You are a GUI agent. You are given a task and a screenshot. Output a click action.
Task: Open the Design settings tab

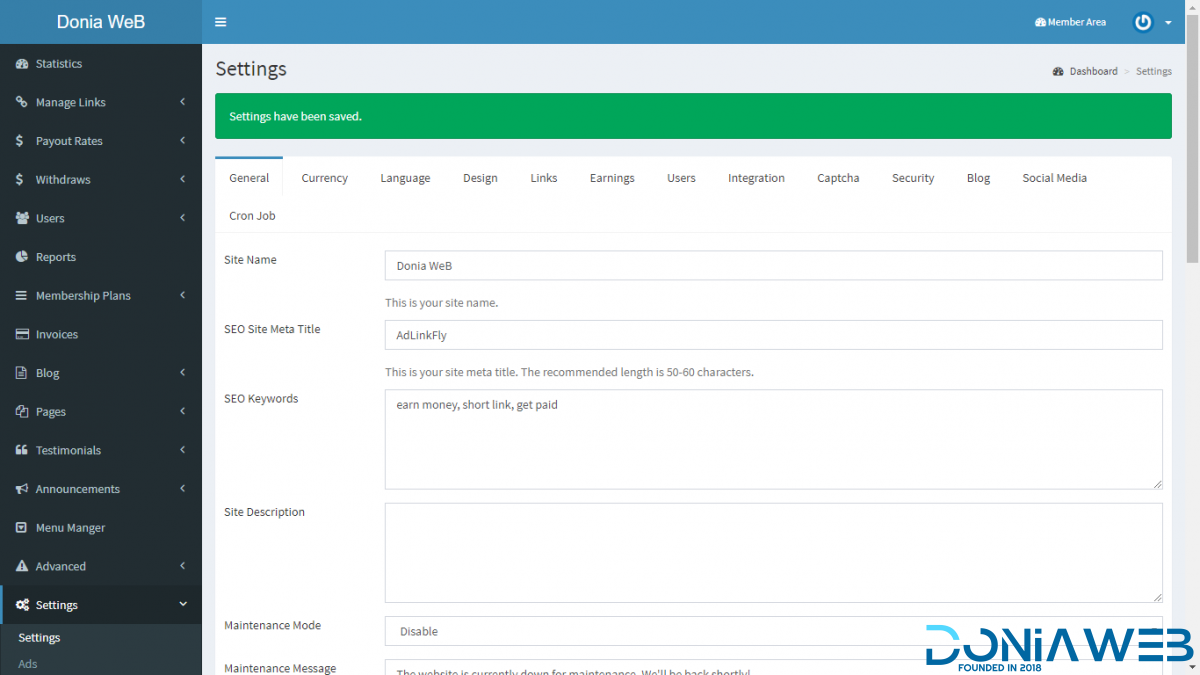[x=480, y=178]
